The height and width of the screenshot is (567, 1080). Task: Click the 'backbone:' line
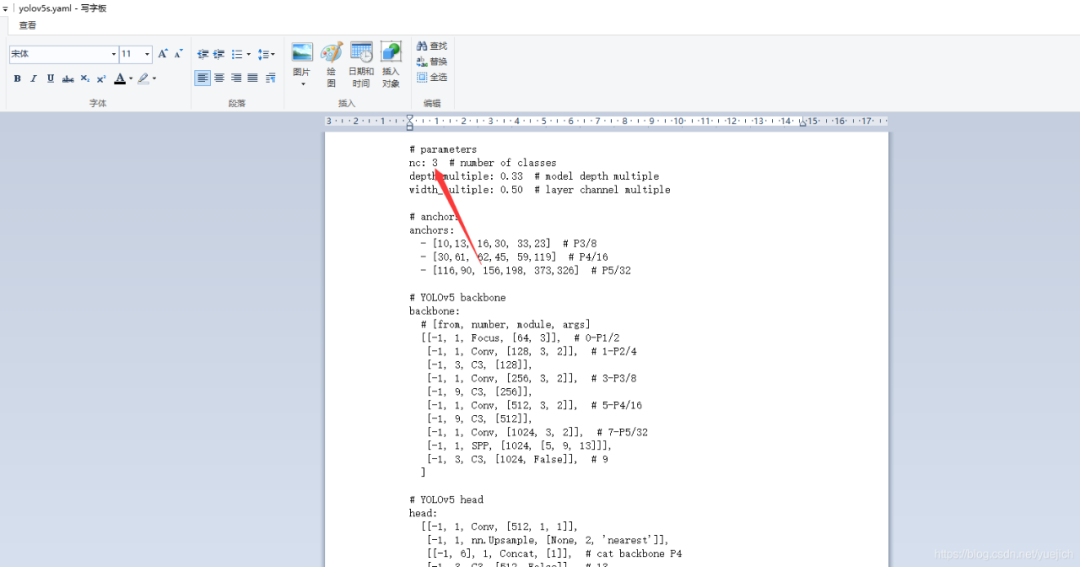coord(434,311)
